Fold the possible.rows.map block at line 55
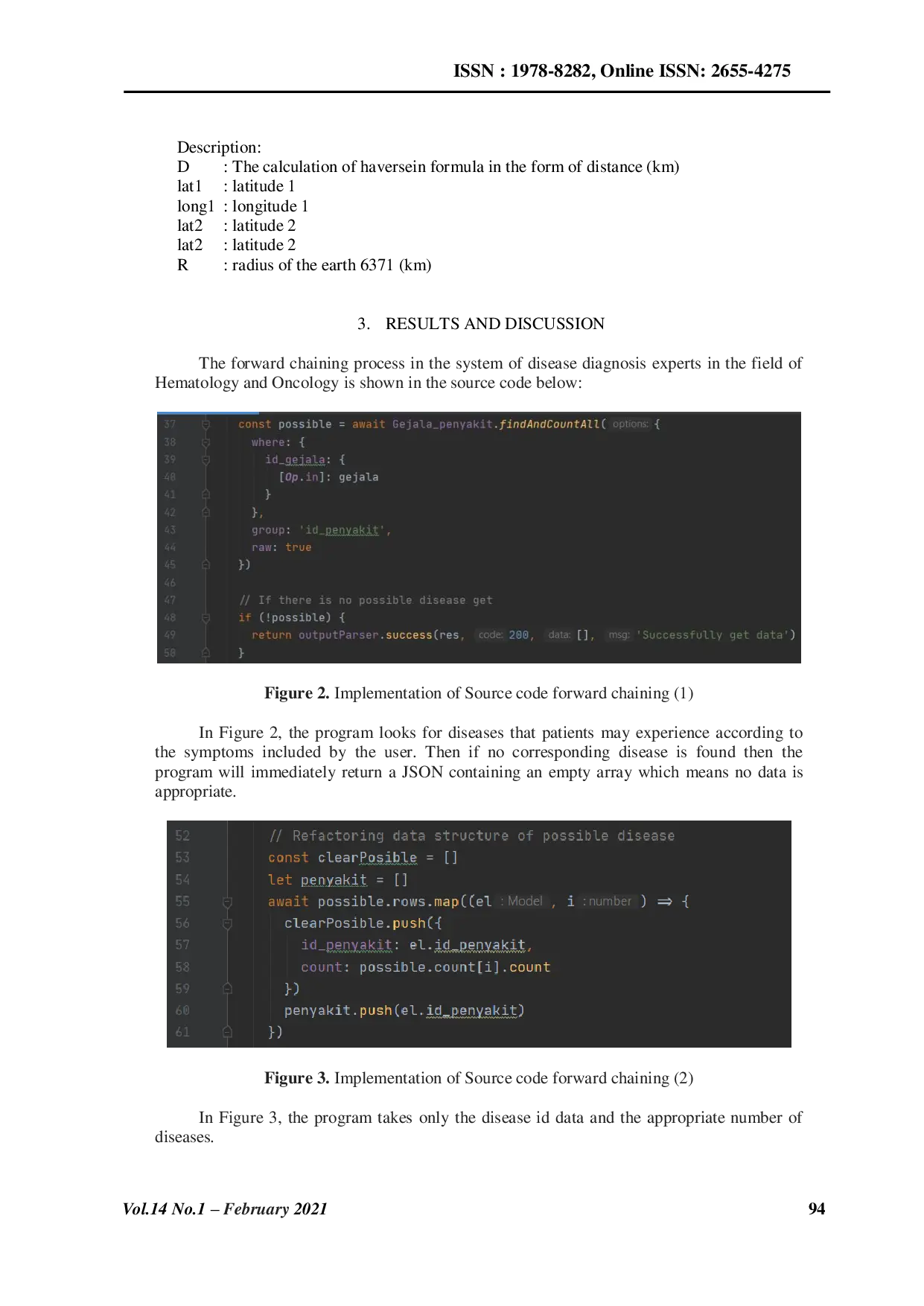The image size is (924, 1306). [228, 902]
